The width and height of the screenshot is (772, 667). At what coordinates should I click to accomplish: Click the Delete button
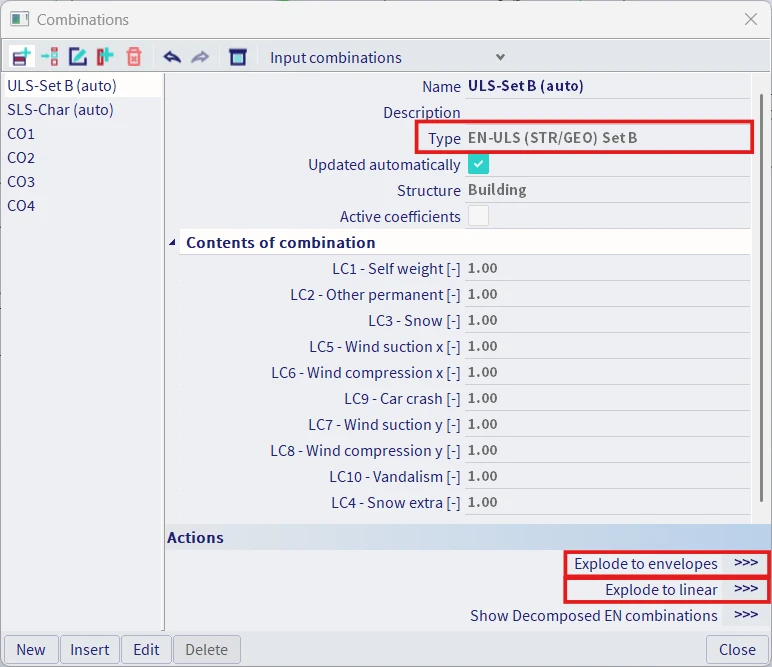pyautogui.click(x=207, y=649)
